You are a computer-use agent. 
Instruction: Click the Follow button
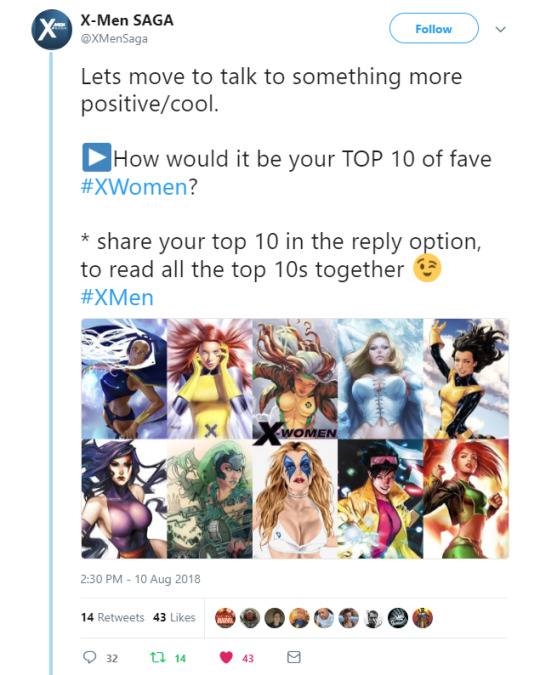tap(434, 28)
